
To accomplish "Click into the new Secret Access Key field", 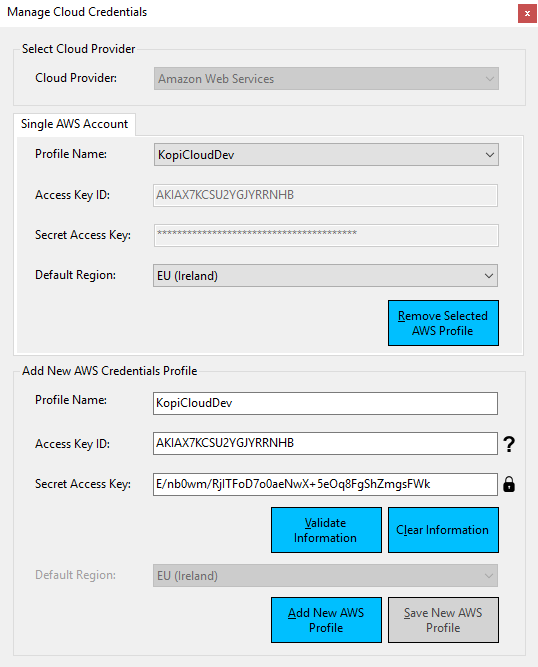I will [325, 484].
